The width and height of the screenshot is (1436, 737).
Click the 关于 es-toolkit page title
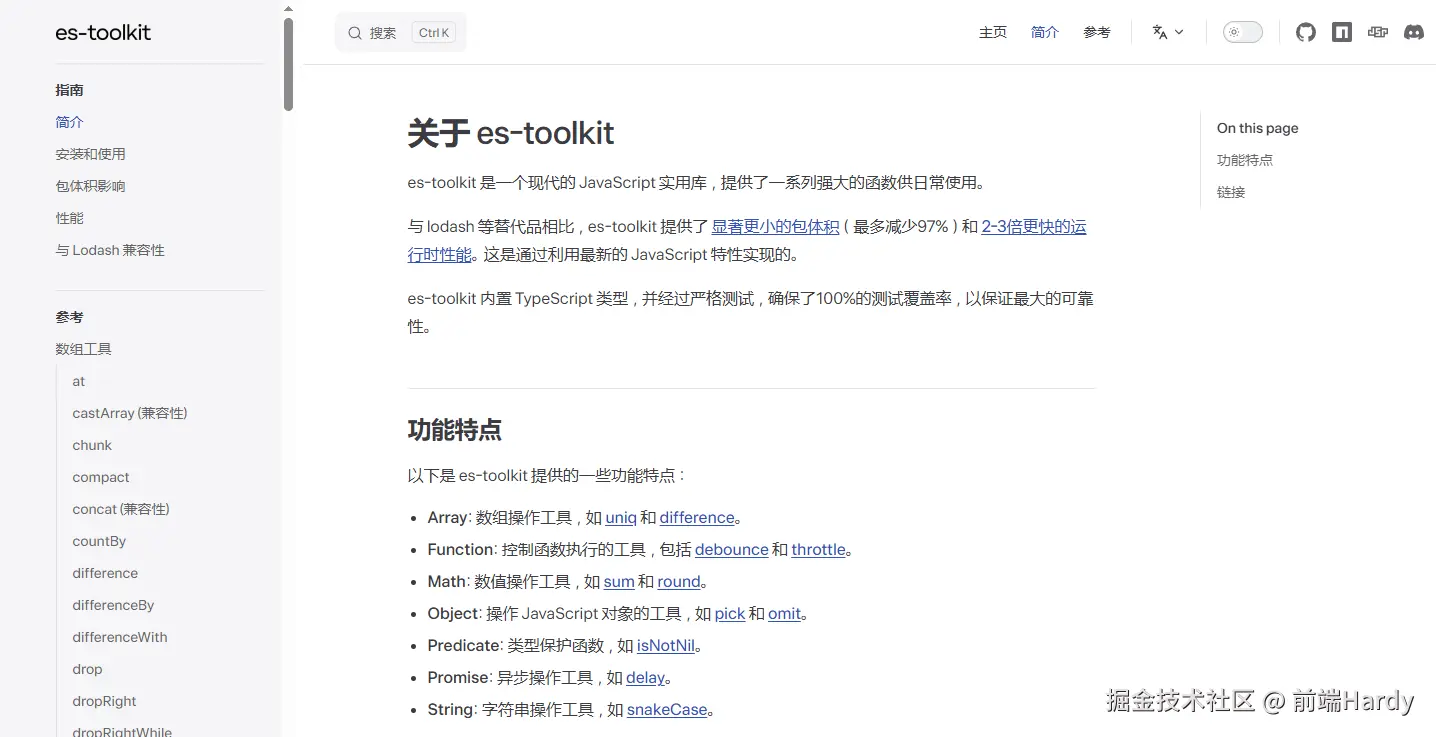511,133
